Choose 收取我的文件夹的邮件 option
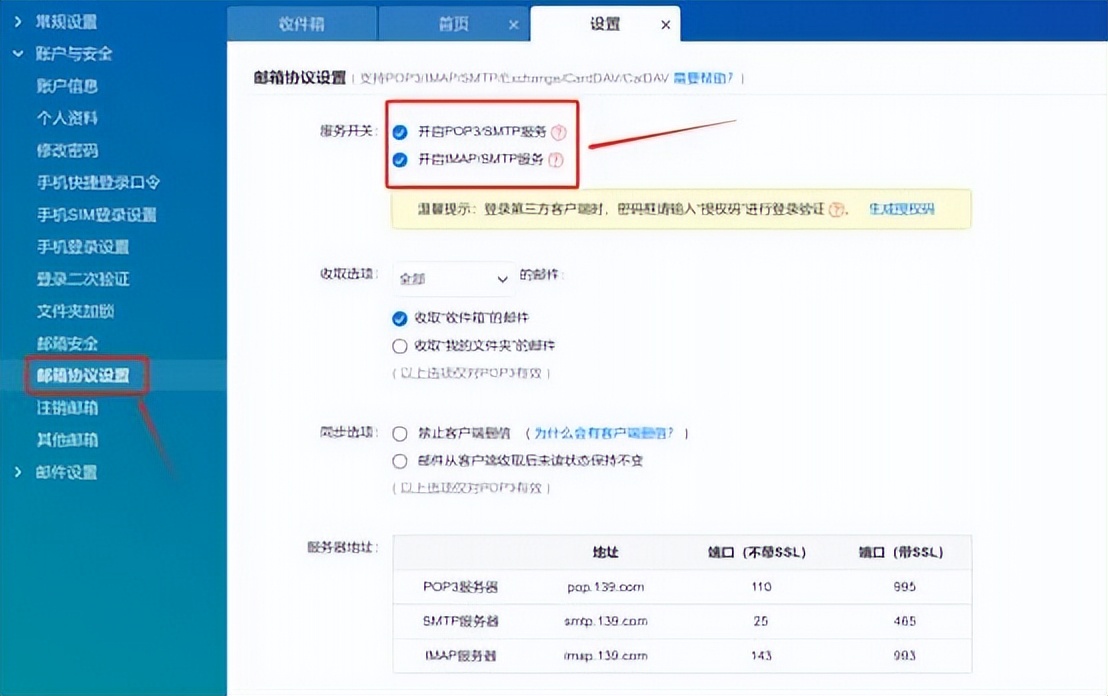This screenshot has width=1108, height=696. coord(401,345)
